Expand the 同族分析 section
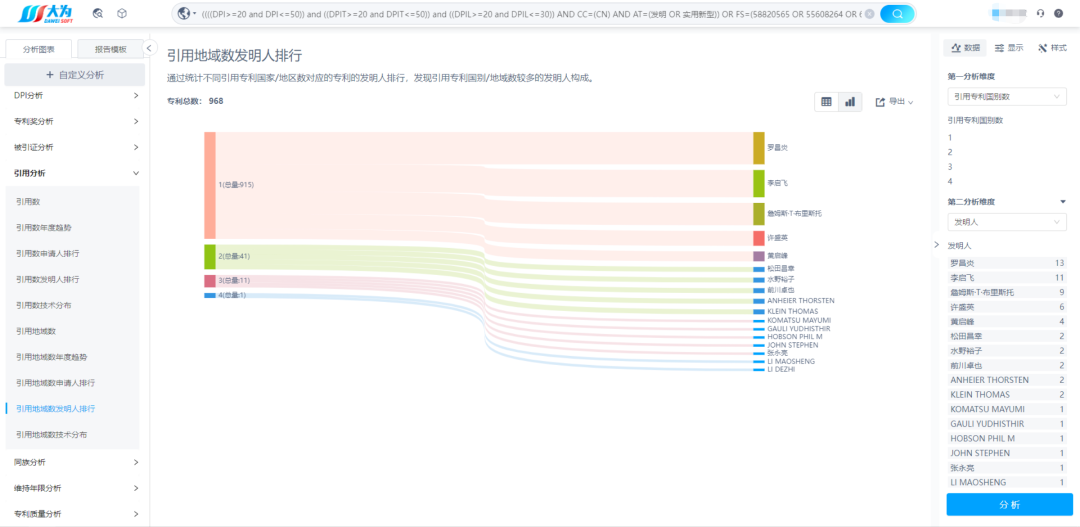1080x527 pixels. (x=76, y=462)
